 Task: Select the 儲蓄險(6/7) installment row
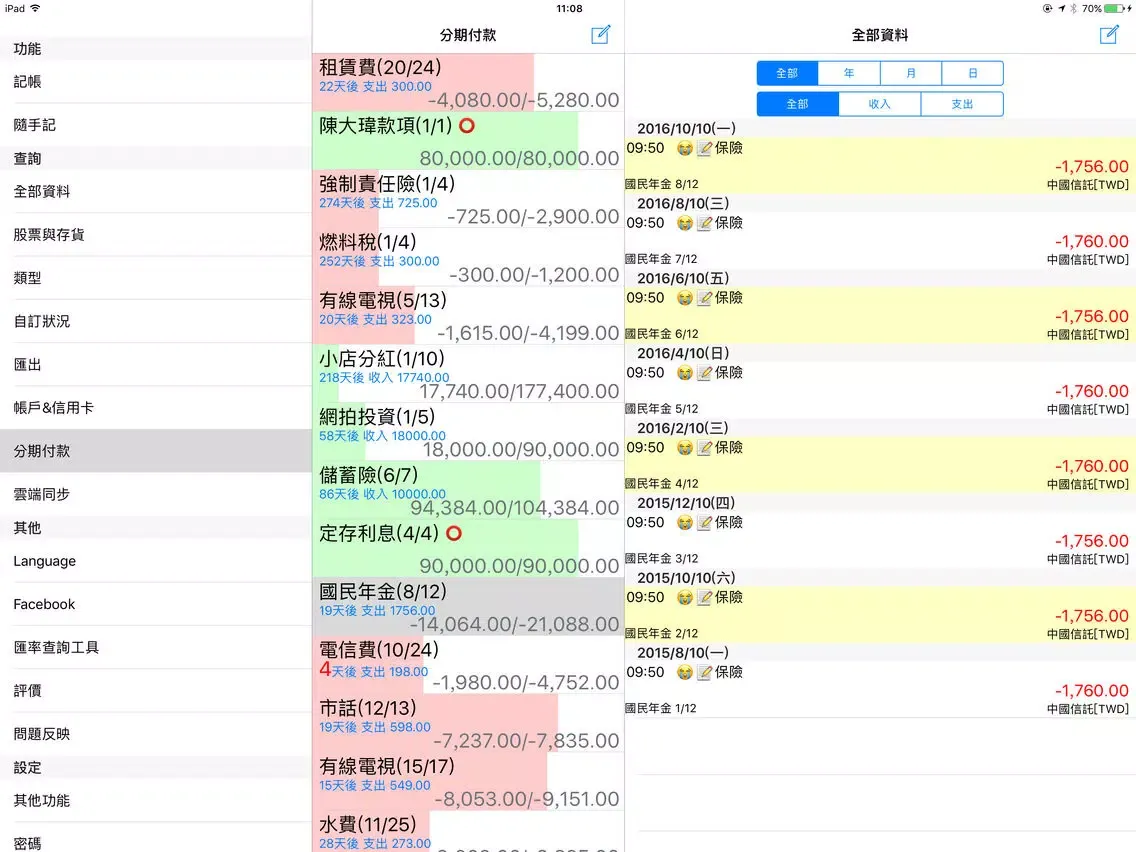[468, 491]
